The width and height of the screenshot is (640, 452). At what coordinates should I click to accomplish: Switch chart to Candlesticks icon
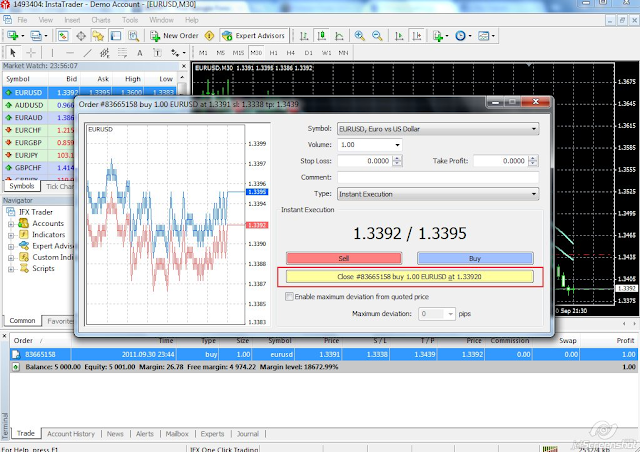[322, 36]
